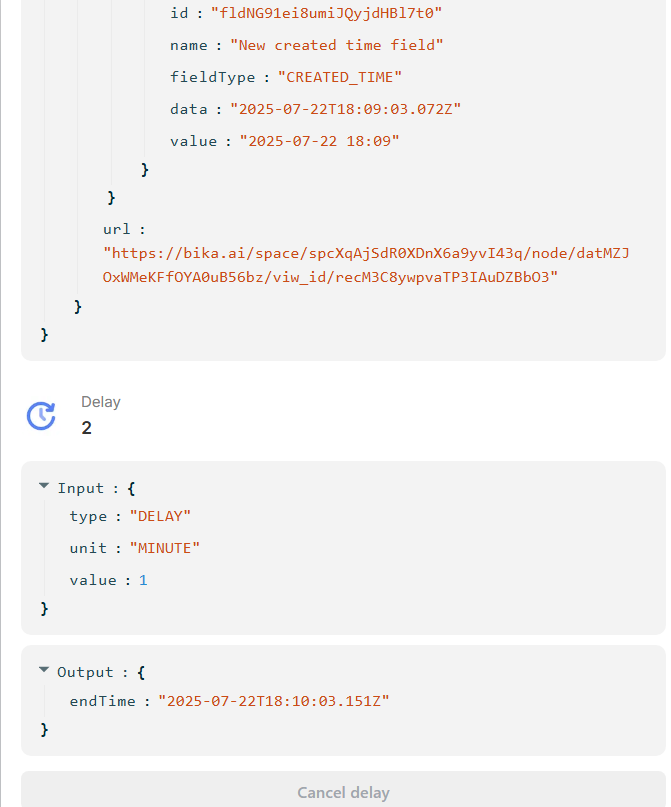Click the Delay step label text
This screenshot has height=807, width=671.
pyautogui.click(x=101, y=402)
